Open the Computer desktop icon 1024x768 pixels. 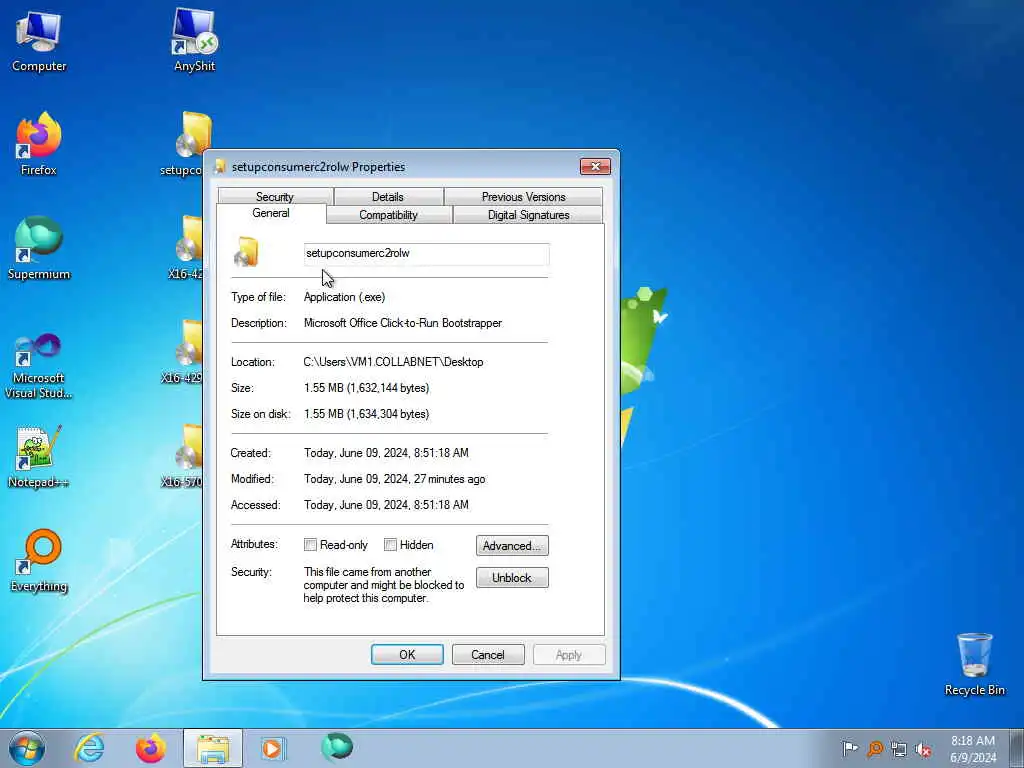pos(39,40)
